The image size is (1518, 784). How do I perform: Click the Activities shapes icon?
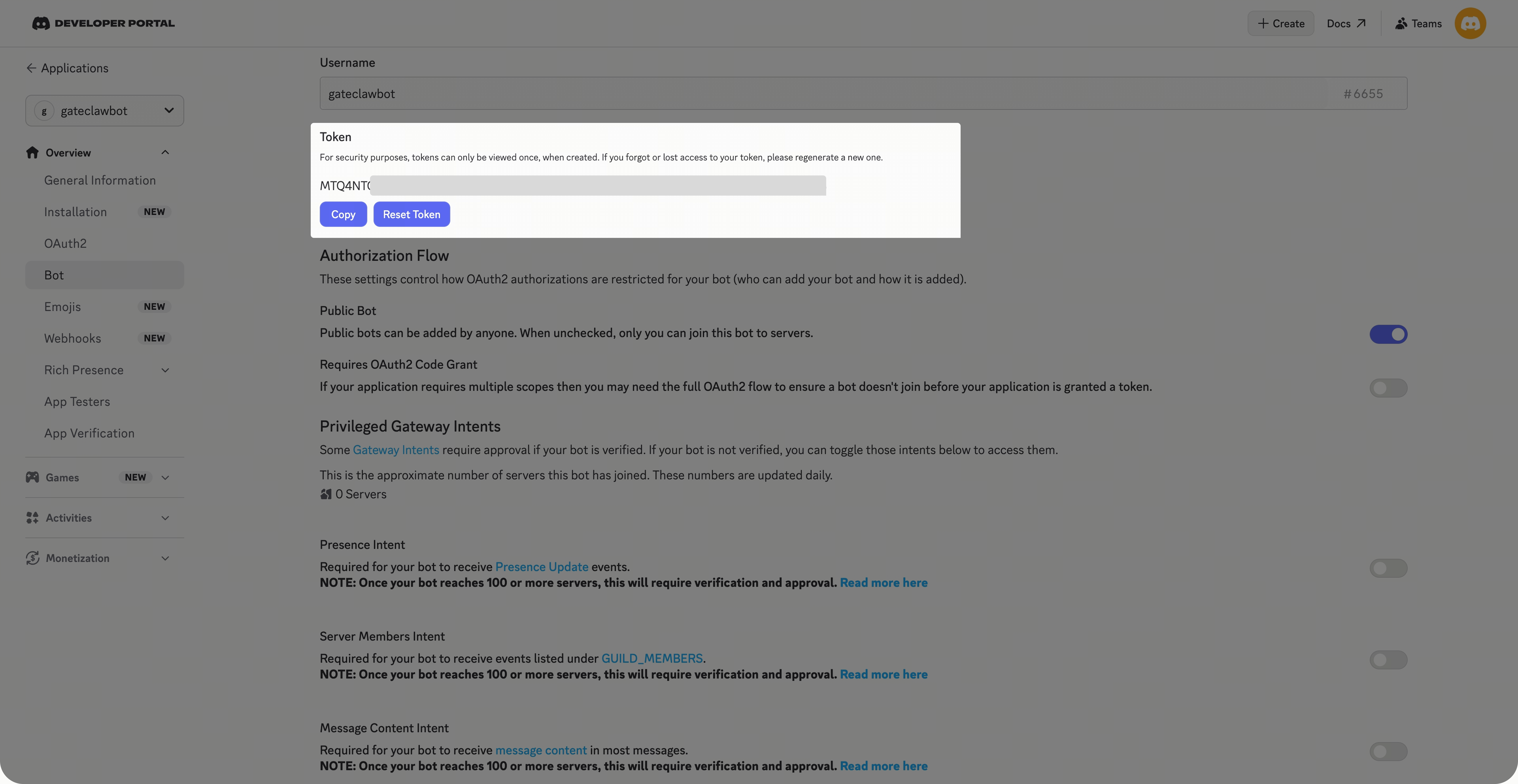[32, 518]
